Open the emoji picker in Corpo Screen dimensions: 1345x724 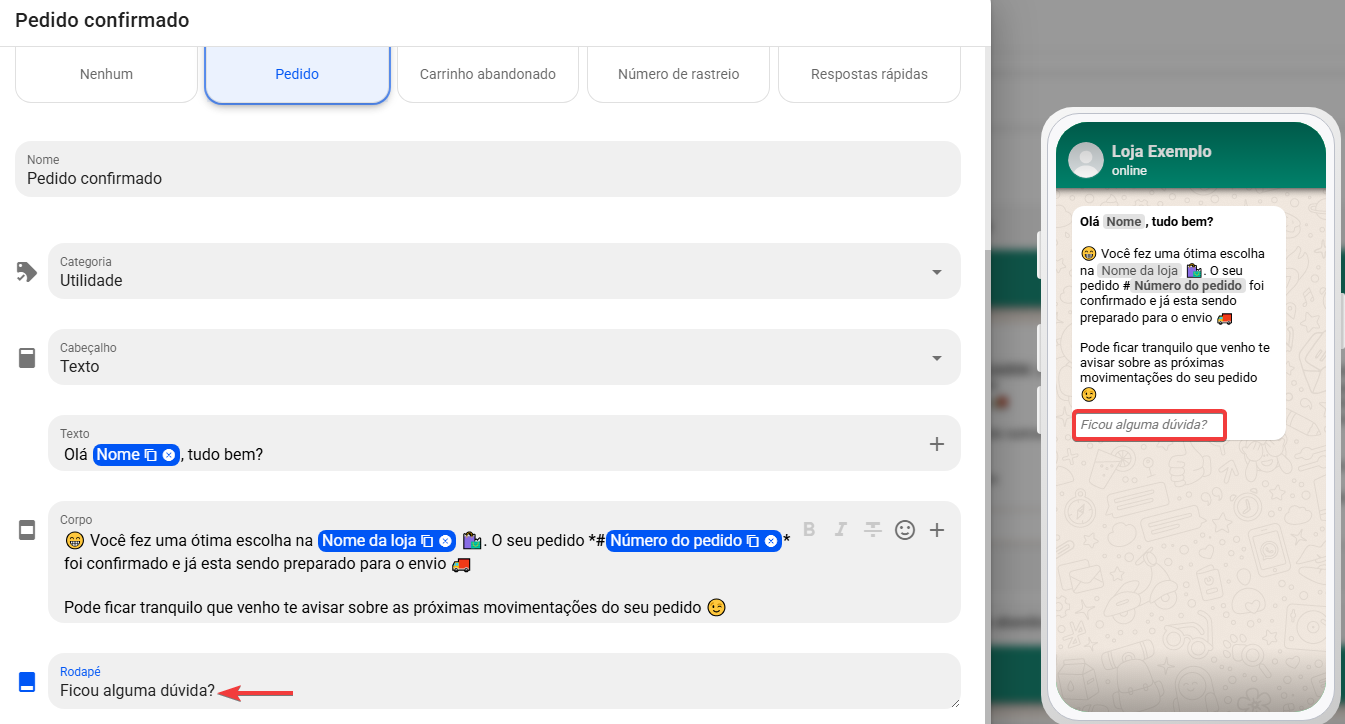905,530
